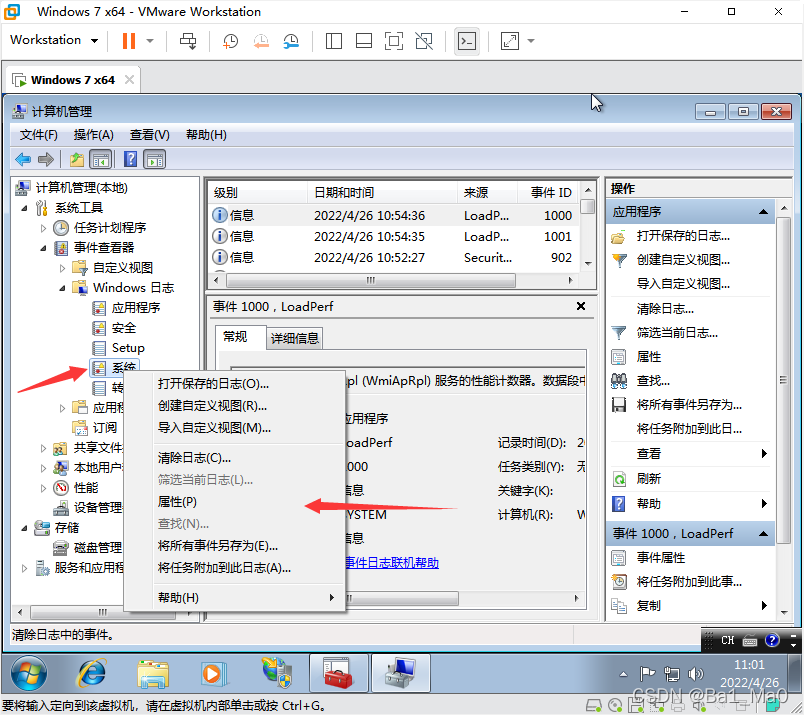Open the 文件(F) menu
Screen dimensions: 804x715
[38, 135]
